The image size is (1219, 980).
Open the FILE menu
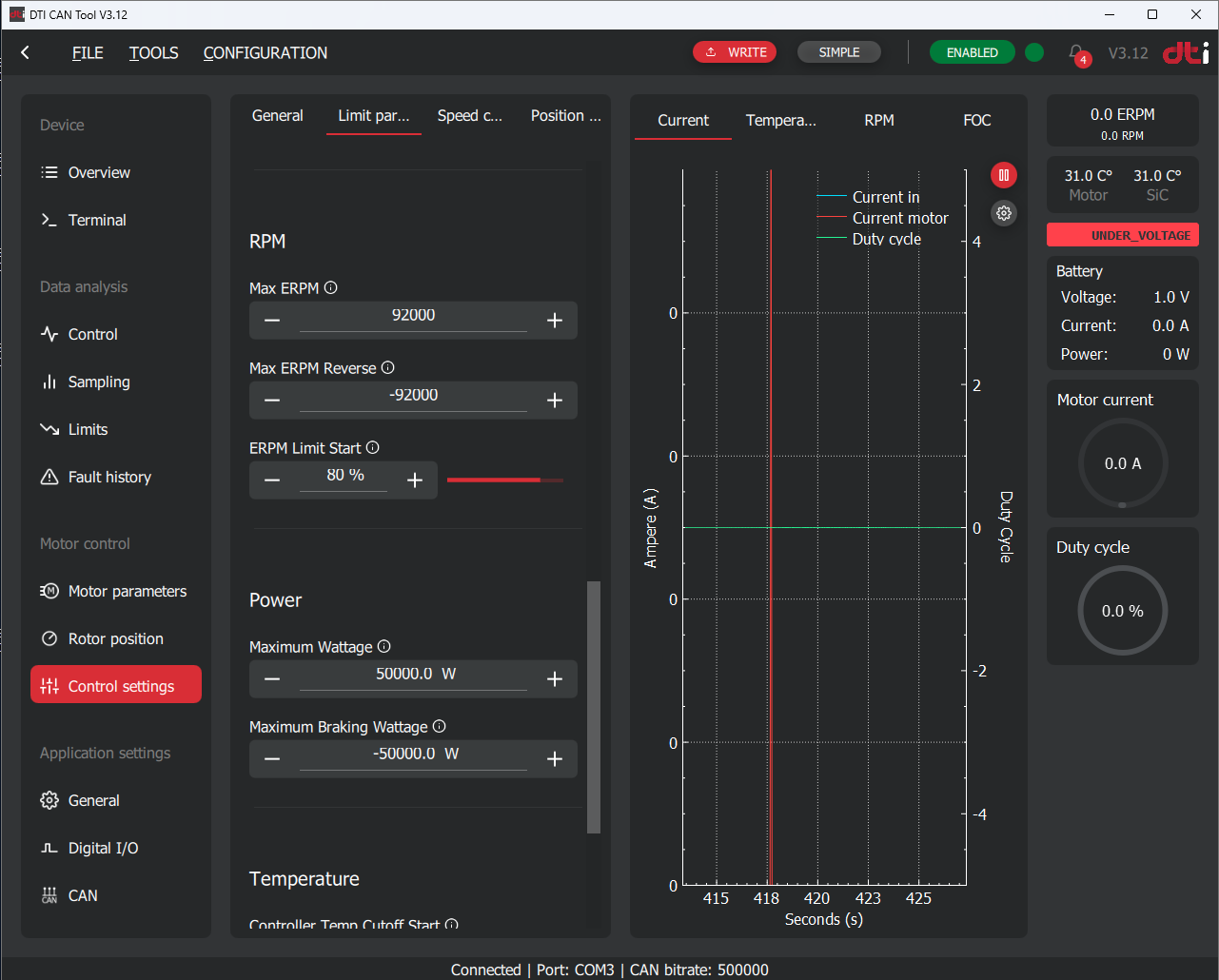(88, 52)
